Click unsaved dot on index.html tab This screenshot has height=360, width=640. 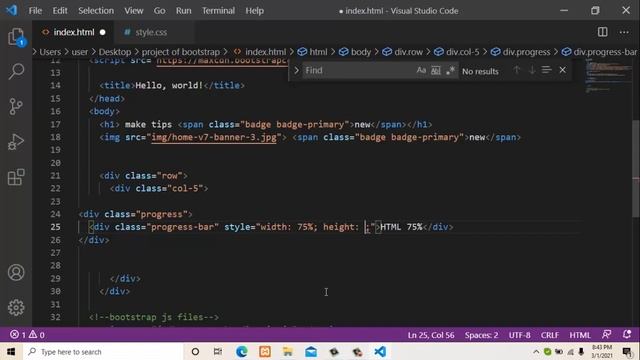click(x=102, y=32)
